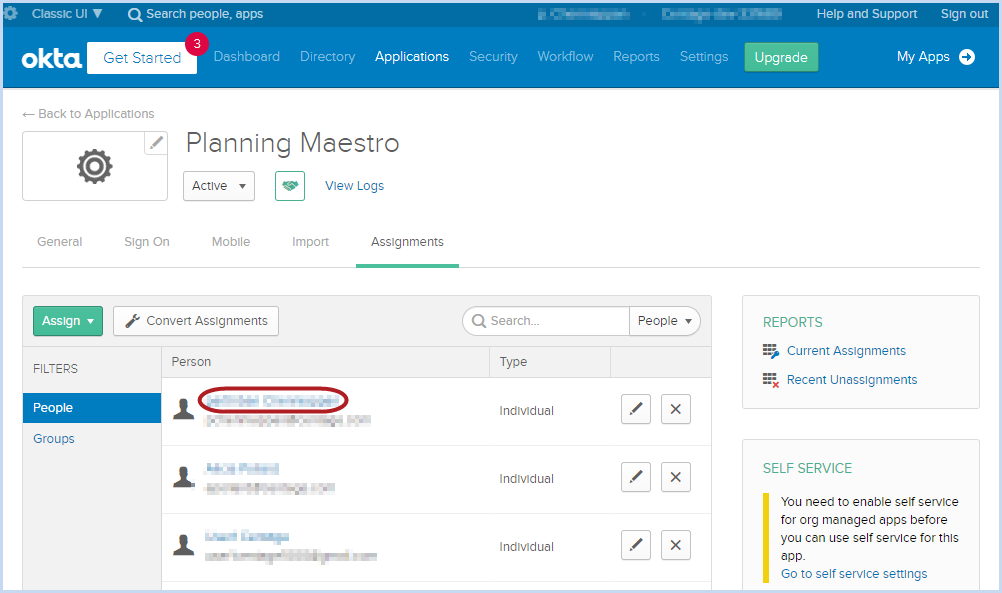Remove the second person's assignment

click(675, 477)
